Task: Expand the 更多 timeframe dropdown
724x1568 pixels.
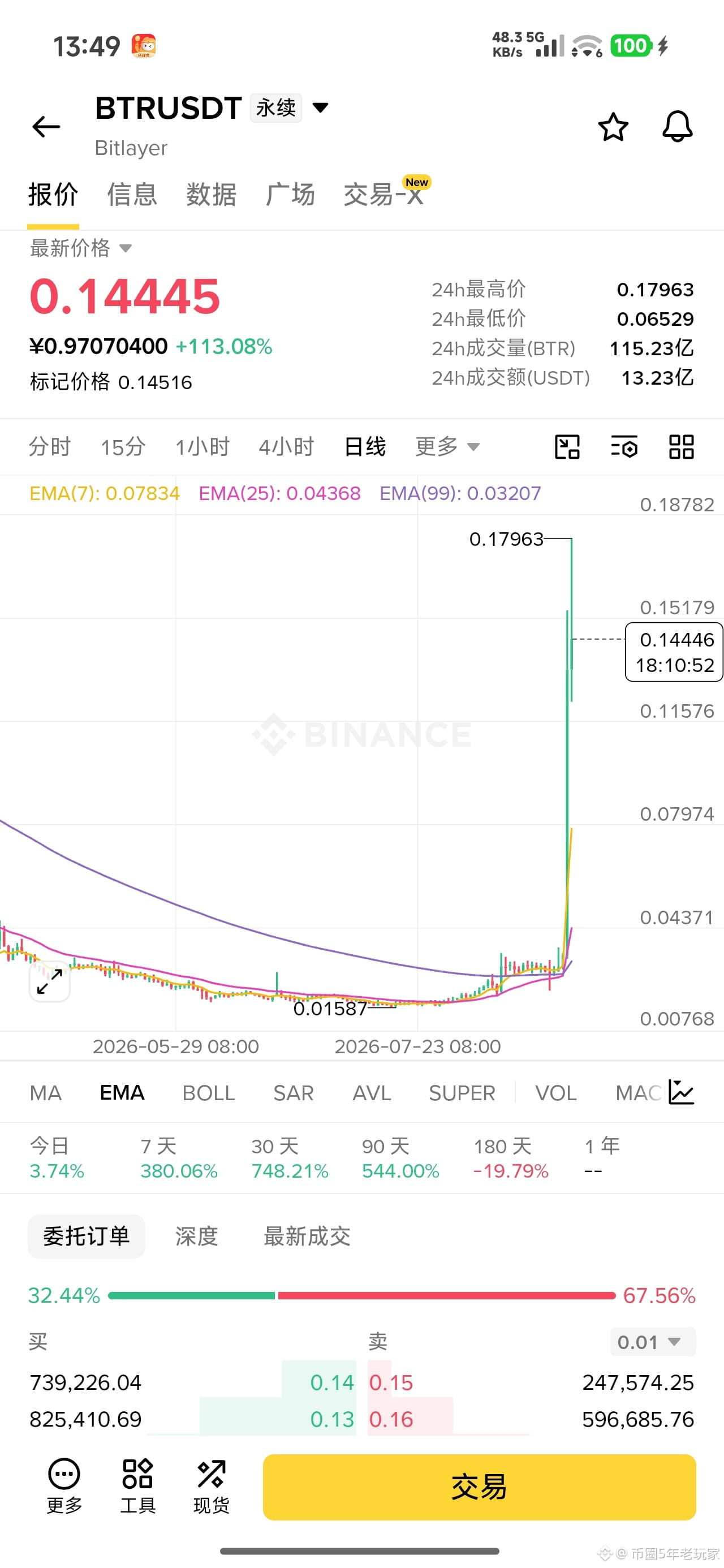Action: 447,447
